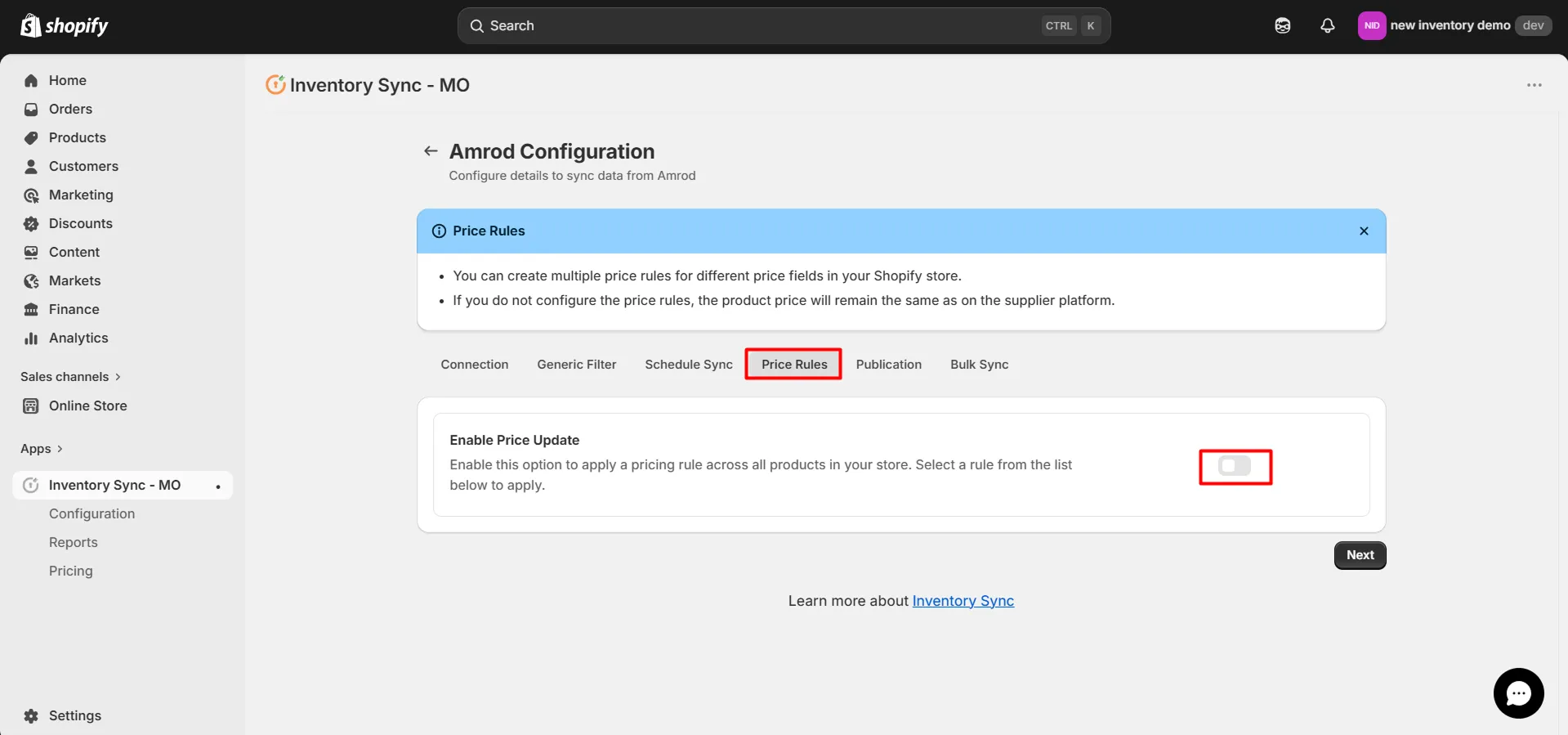The image size is (1568, 735).
Task: Click the Settings gear icon
Action: coord(31,715)
